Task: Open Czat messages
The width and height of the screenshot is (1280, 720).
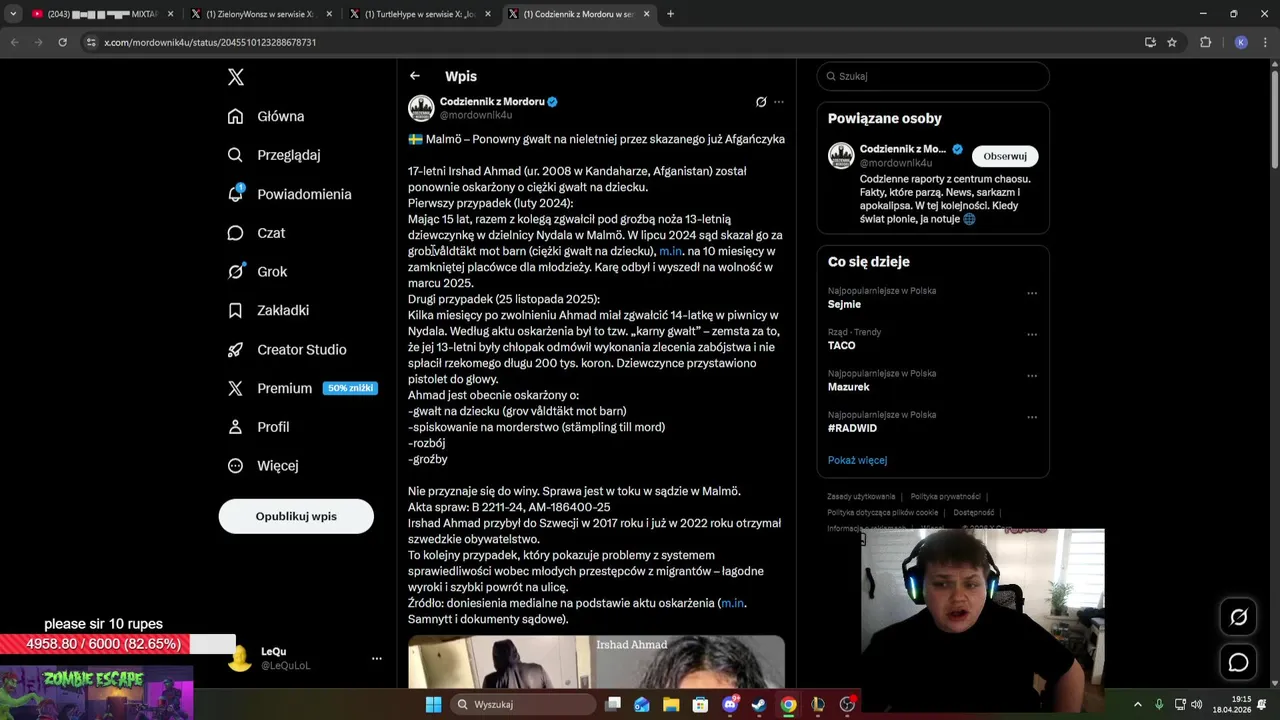Action: tap(257, 233)
